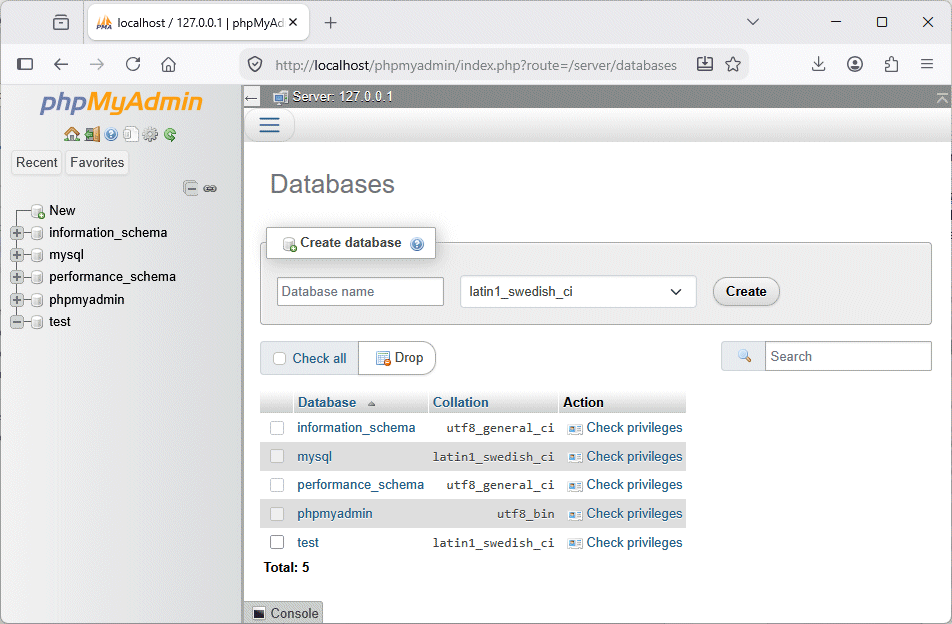
Task: Open phpMyAdmin documentation help icon
Action: pyautogui.click(x=111, y=134)
